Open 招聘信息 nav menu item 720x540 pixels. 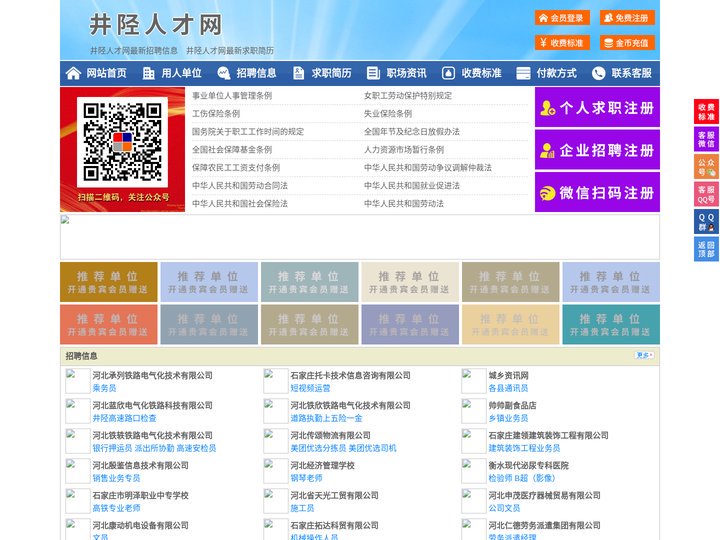click(256, 73)
